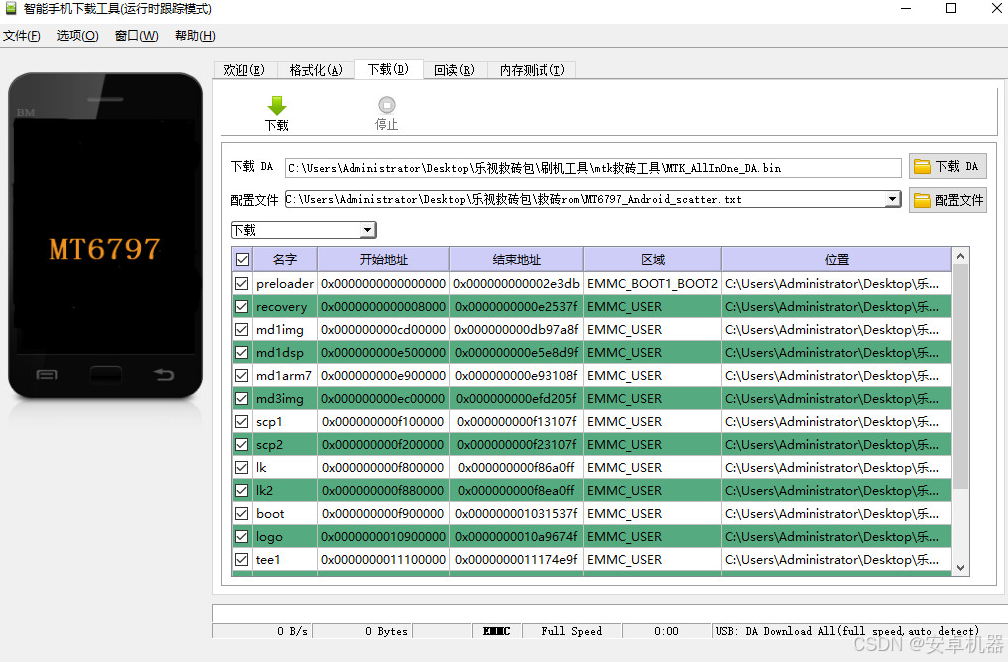This screenshot has height=662, width=1008.
Task: Toggle the md1img row checkbox
Action: [242, 330]
